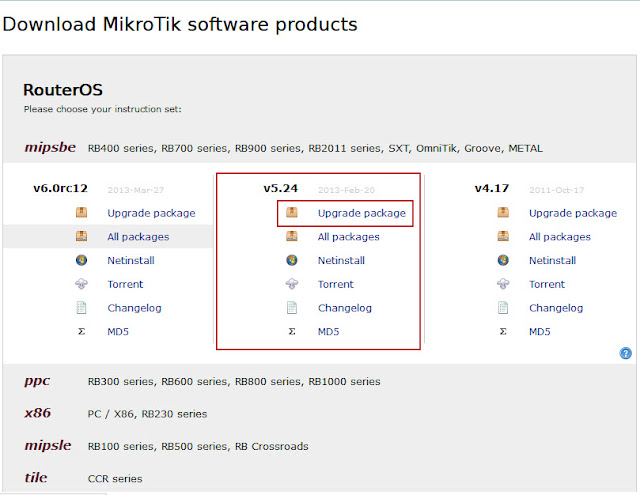Open v4.17 Torrent link
Viewport: 640px width, 495px height.
point(547,284)
